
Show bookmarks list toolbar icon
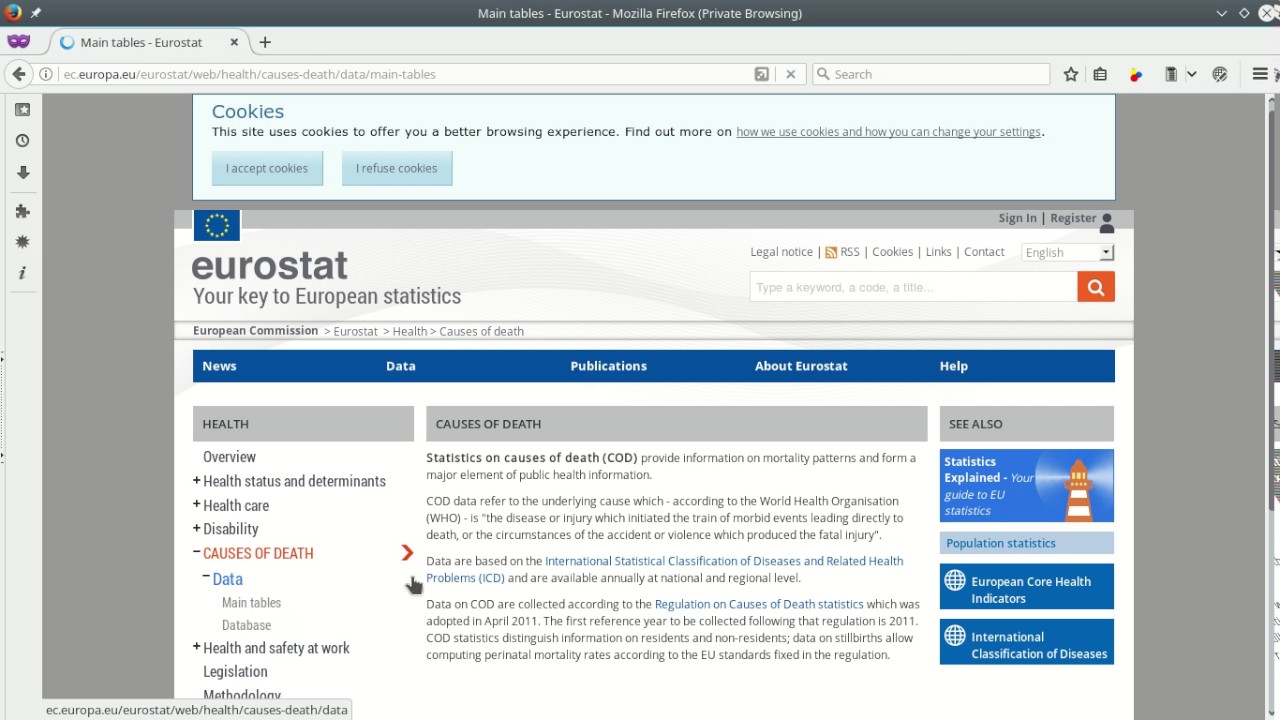[x=1100, y=74]
